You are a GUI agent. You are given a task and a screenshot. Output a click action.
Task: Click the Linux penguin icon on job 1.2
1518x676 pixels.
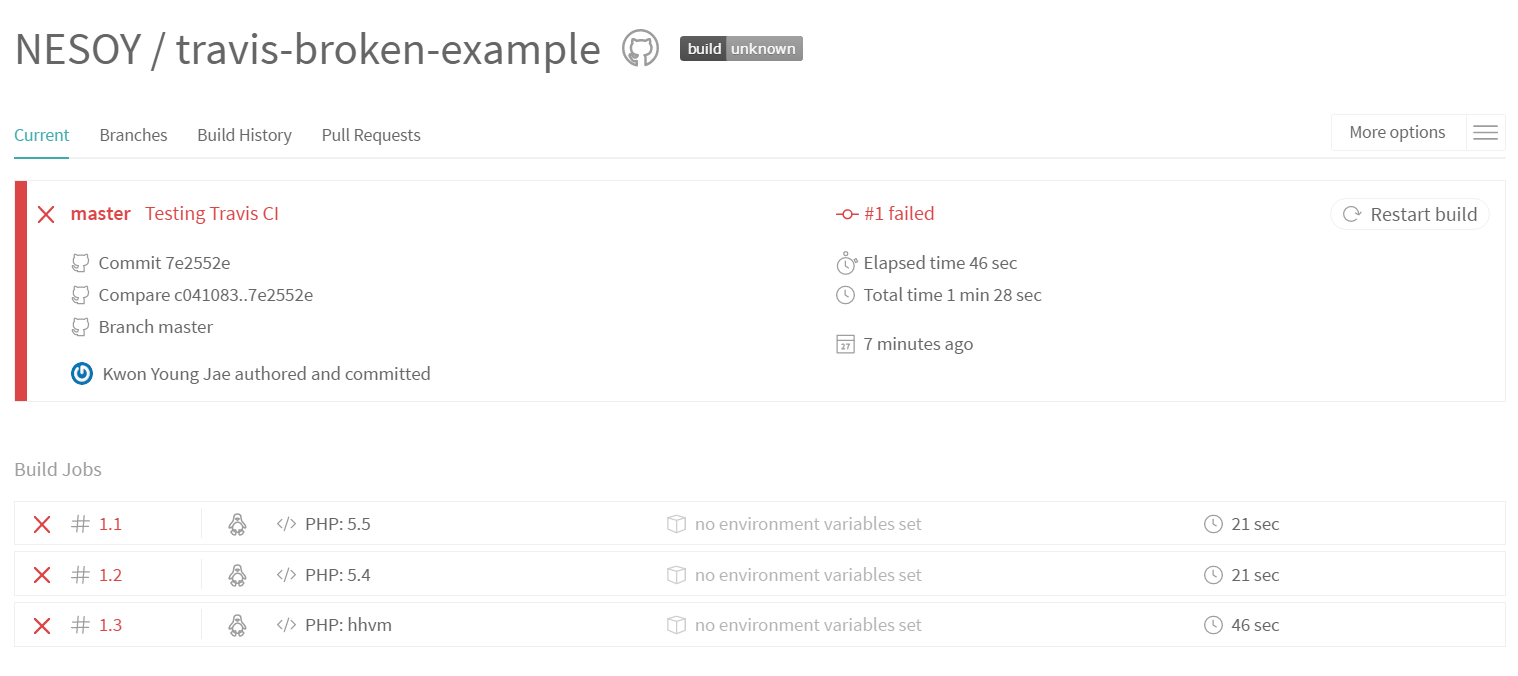point(237,575)
